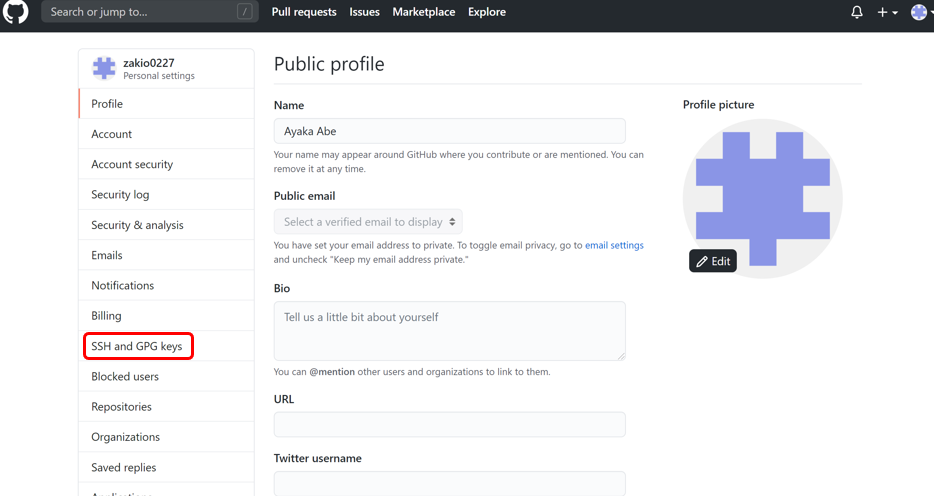Focus the Bio text area

[449, 331]
